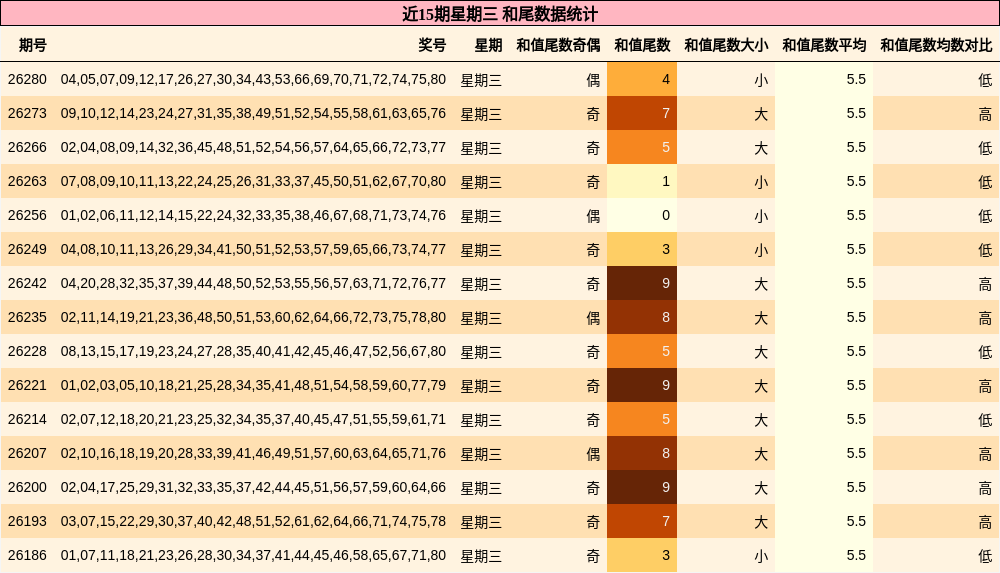Select period number 26235
Viewport: 1000px width, 573px height.
(x=27, y=317)
